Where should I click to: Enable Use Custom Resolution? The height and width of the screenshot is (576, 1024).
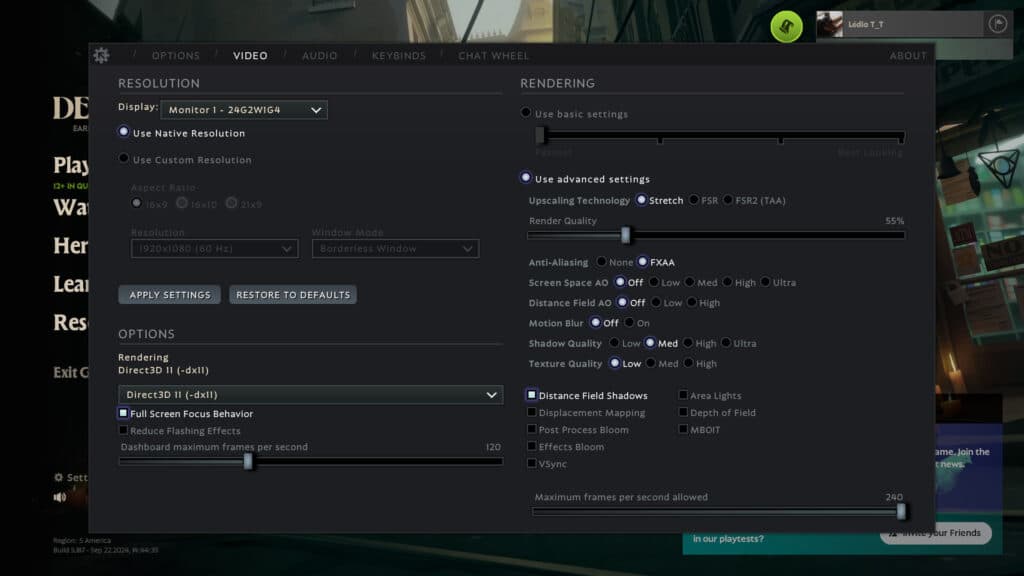point(124,159)
